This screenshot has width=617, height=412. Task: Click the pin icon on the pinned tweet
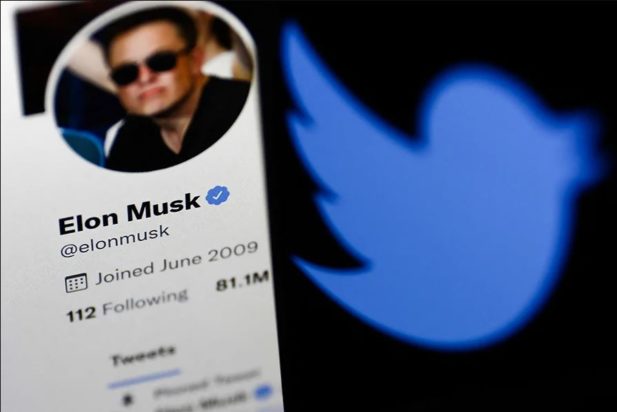pos(127,401)
